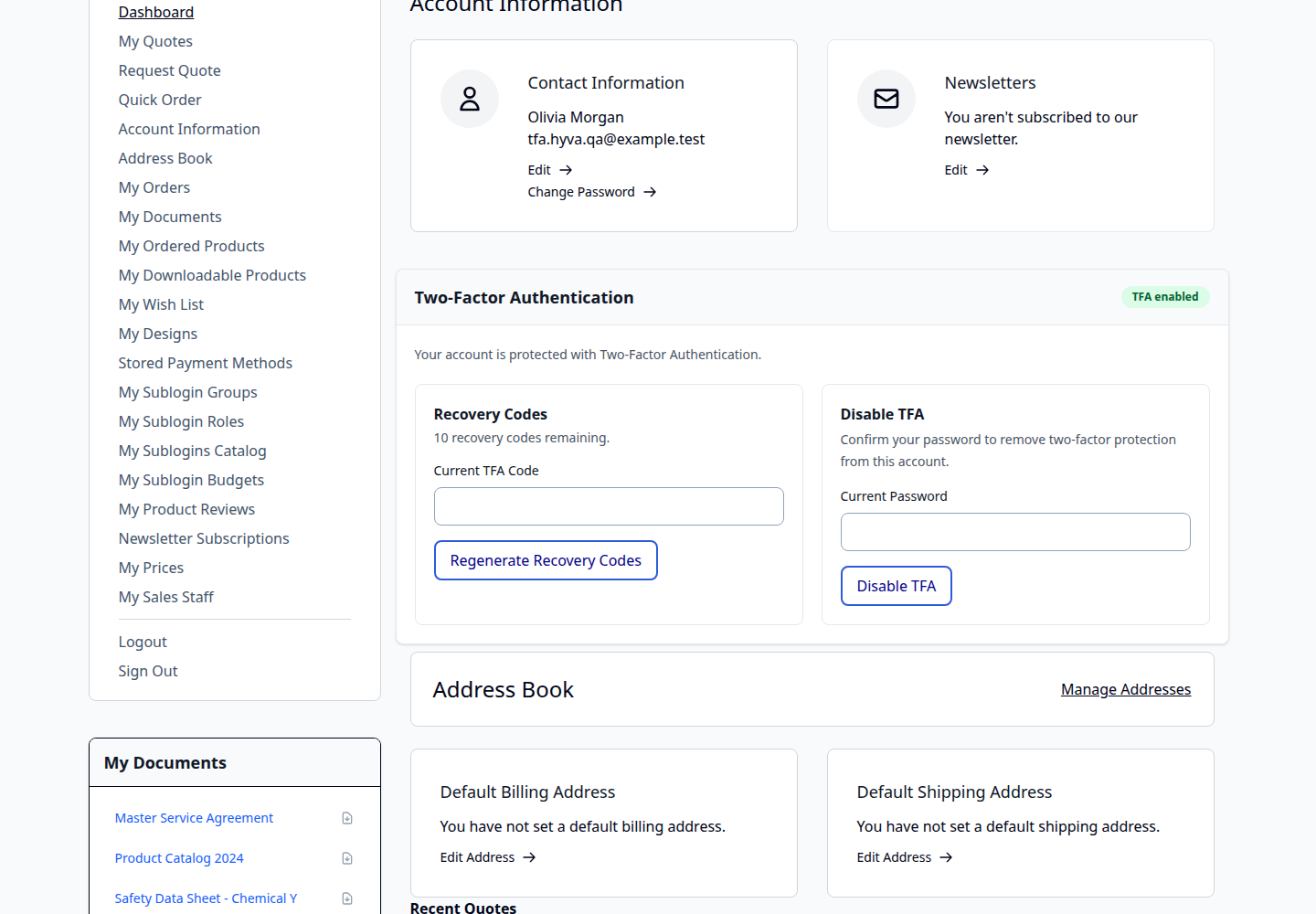Click arrow icon next to Newsletters Edit
The width and height of the screenshot is (1316, 914).
pos(982,170)
